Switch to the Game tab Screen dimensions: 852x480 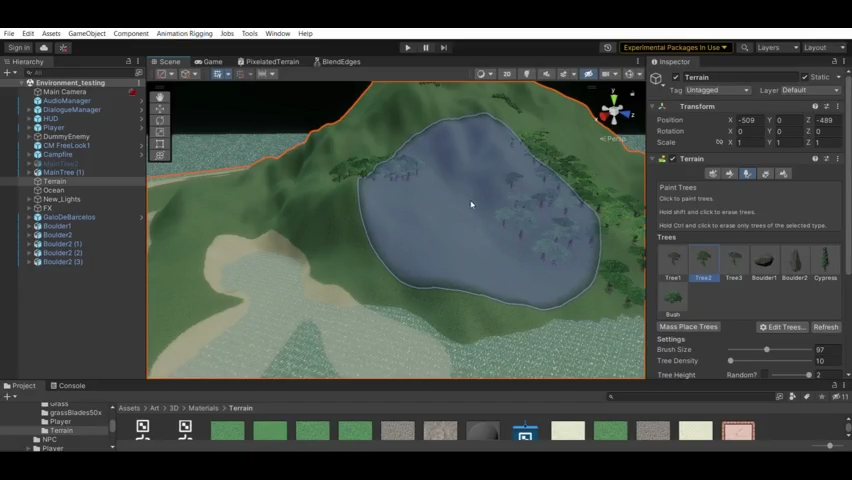pos(209,62)
